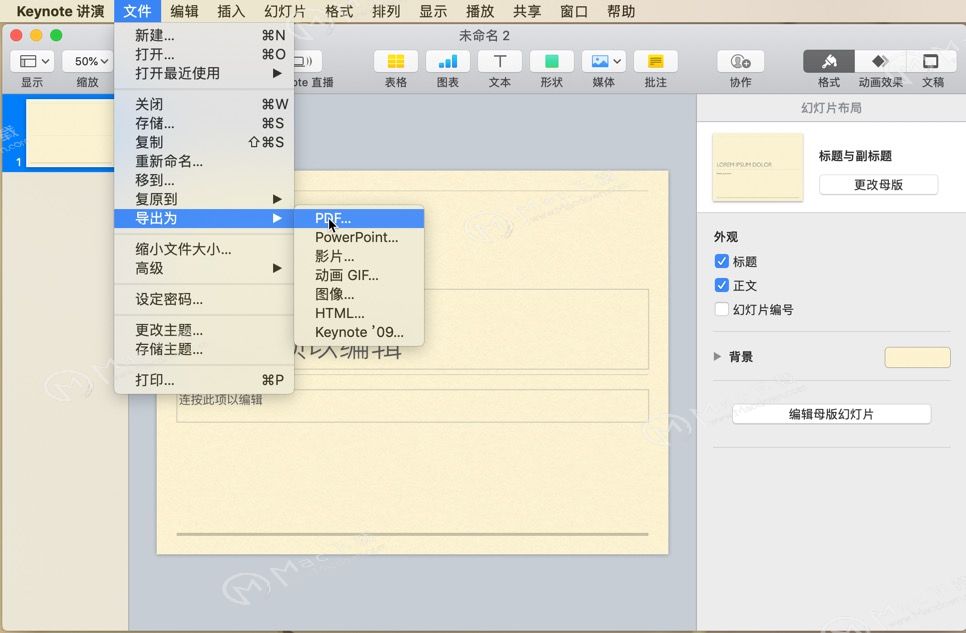Export as 影片... movie
This screenshot has height=633, width=966.
click(x=359, y=256)
